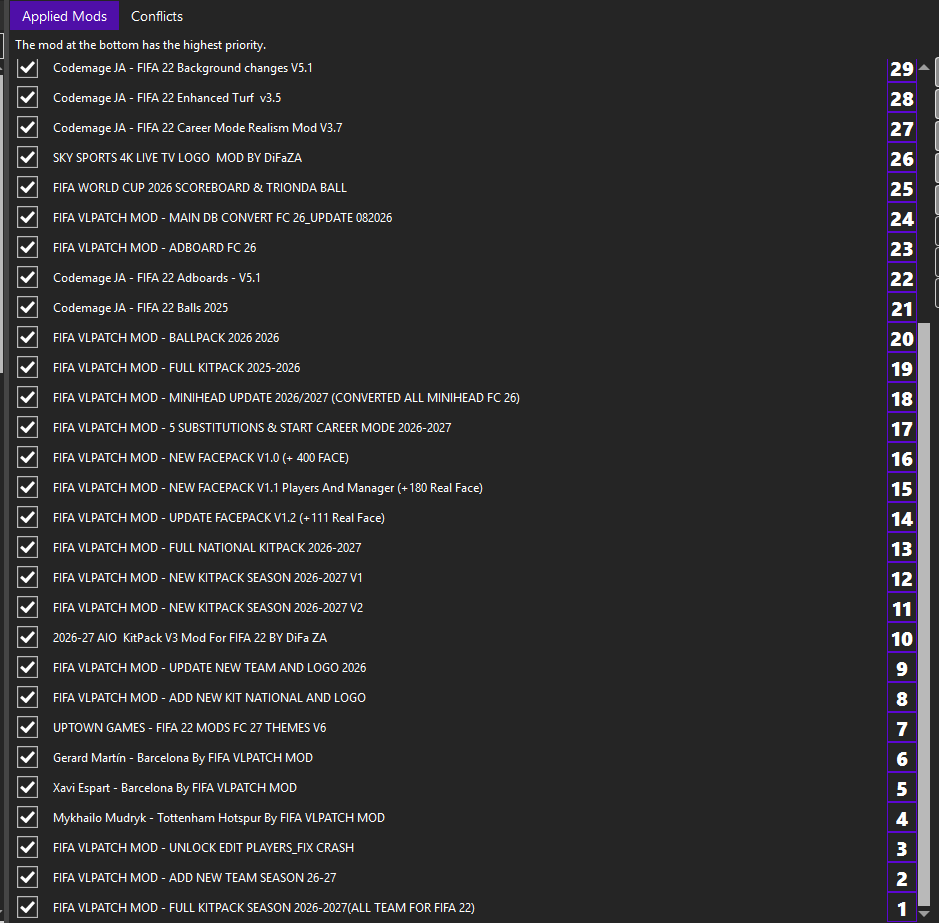Toggle NEW FACEPACK V1.0 checkbox
The width and height of the screenshot is (939, 923).
tap(28, 457)
